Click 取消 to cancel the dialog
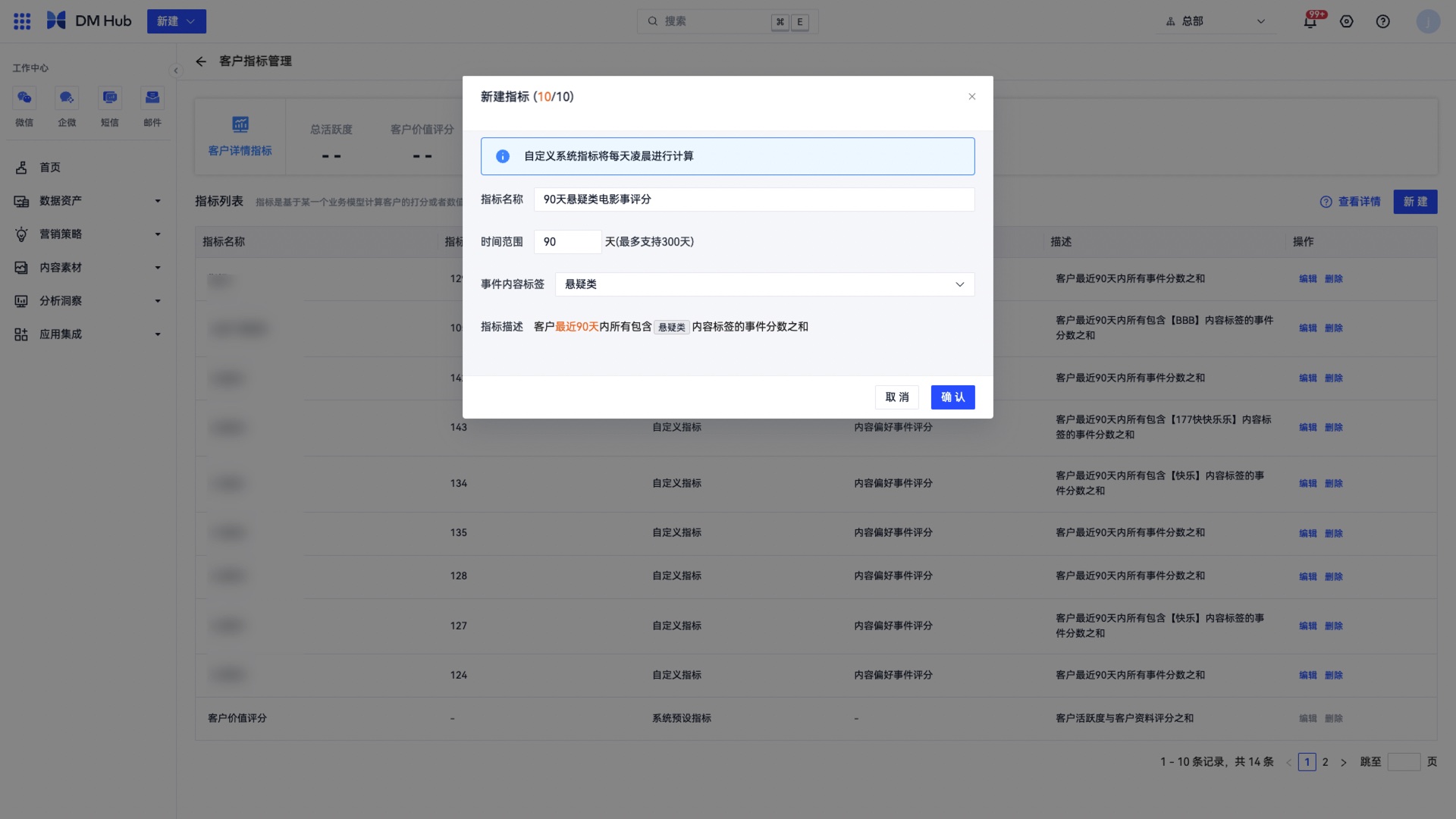 tap(896, 397)
